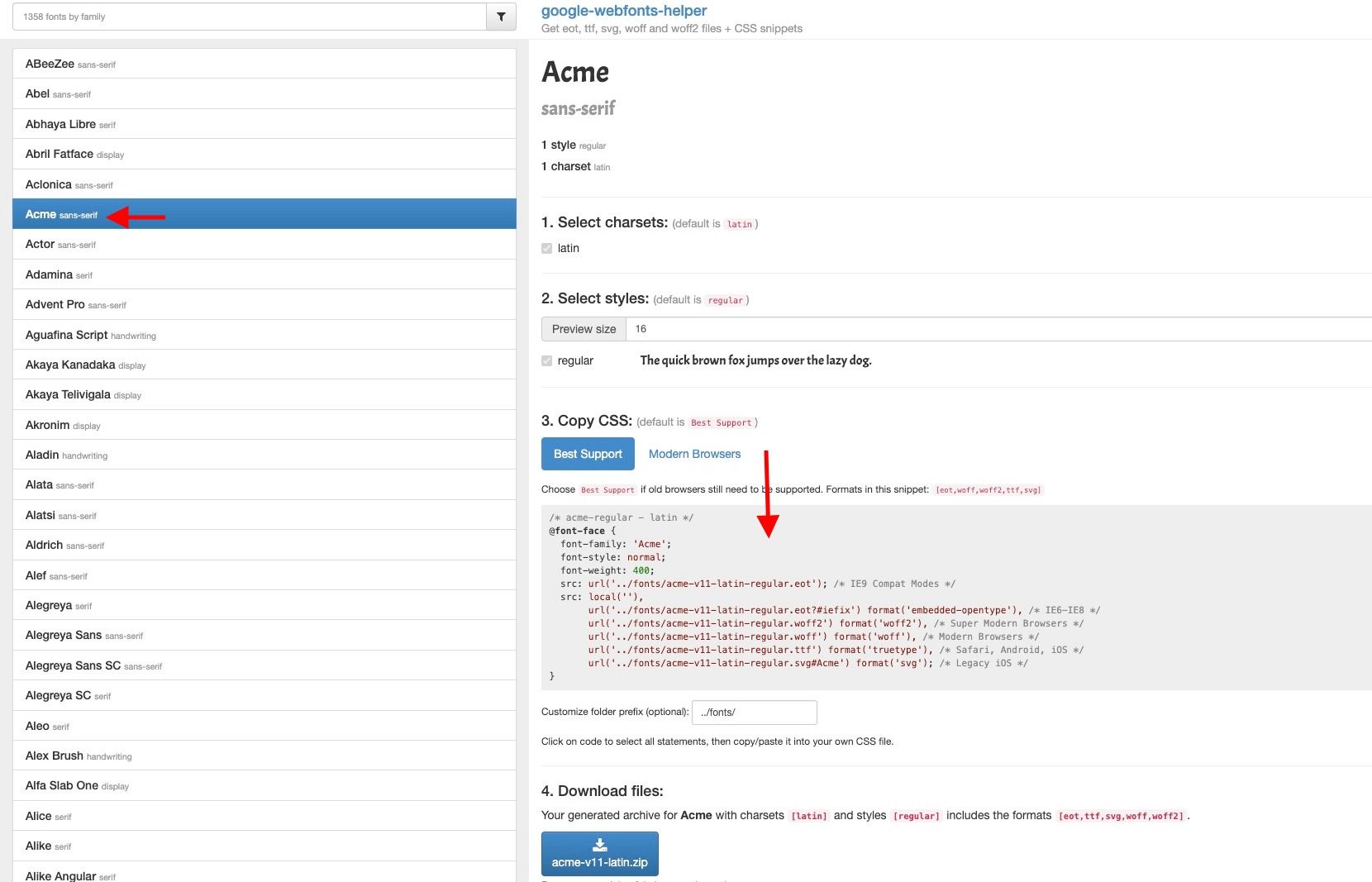1372x882 pixels.
Task: Select ABeeZee font in the list
Action: pos(264,64)
